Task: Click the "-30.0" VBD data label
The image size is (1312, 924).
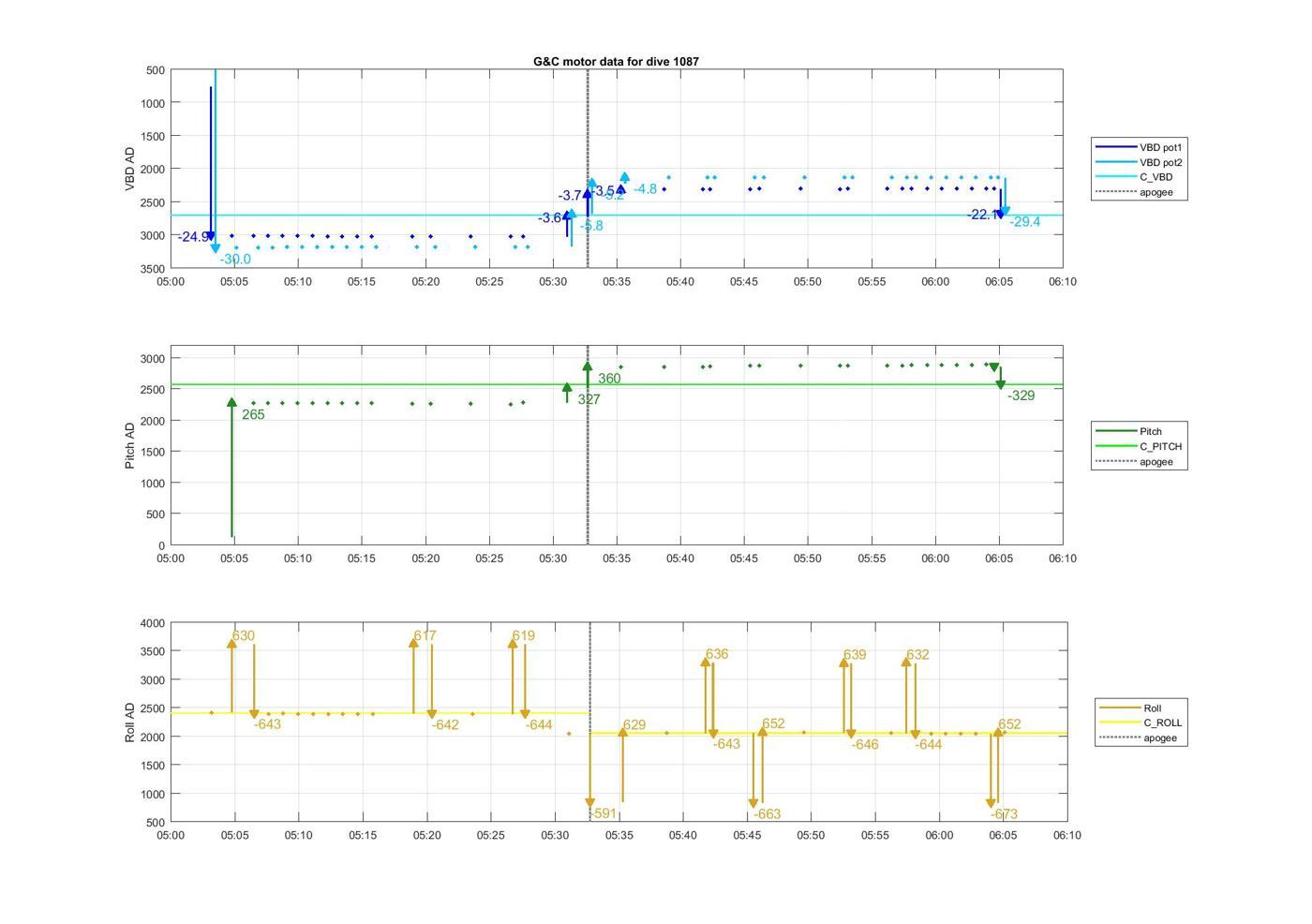Action: click(x=235, y=260)
